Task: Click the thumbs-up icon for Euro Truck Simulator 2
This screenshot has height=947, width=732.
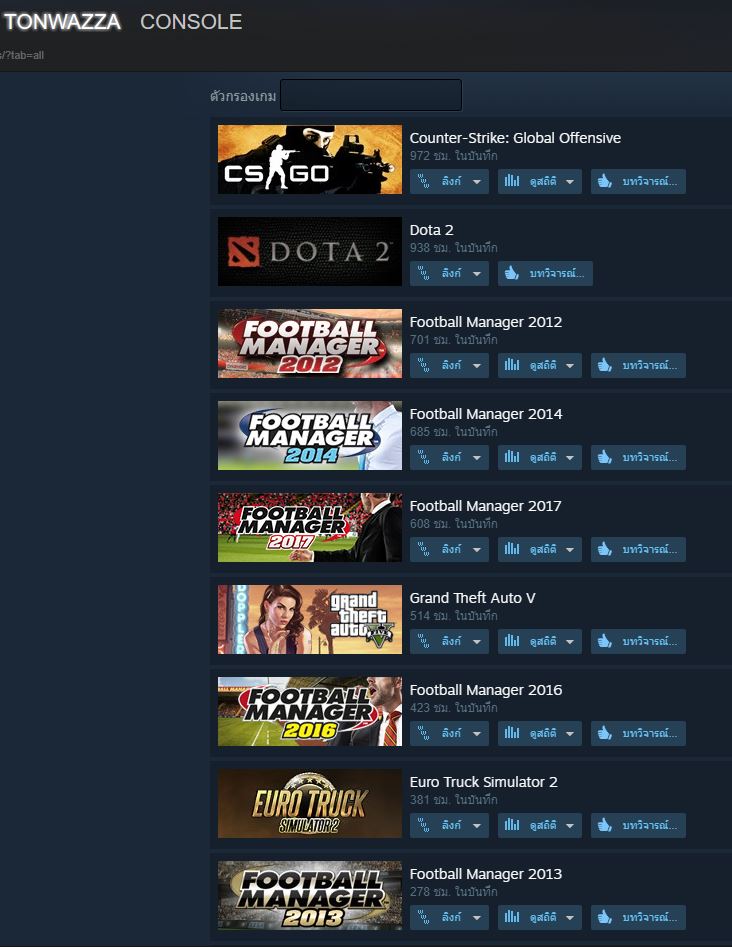Action: 605,825
